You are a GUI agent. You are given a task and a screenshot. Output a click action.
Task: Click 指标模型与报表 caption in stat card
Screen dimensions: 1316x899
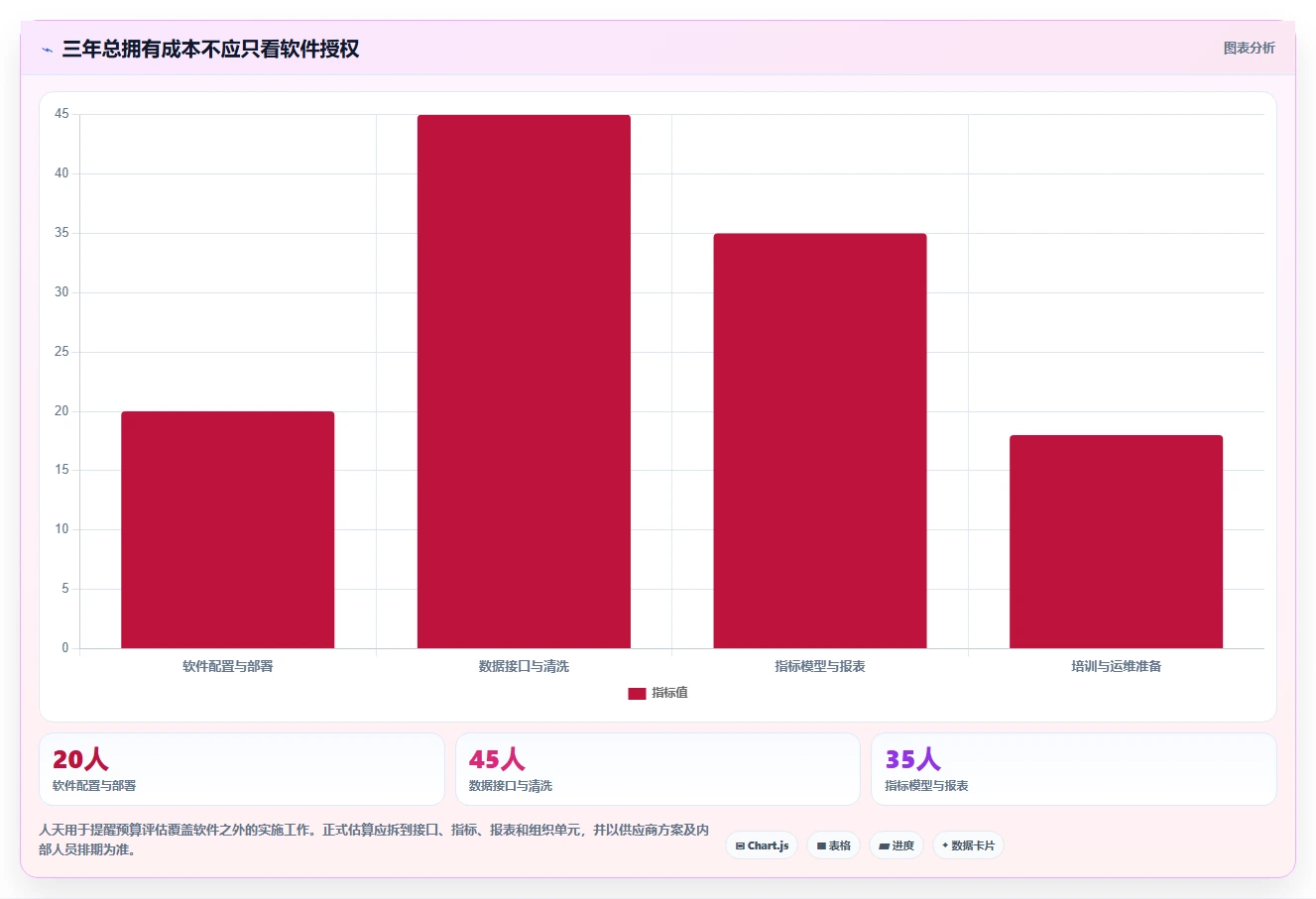tap(926, 786)
